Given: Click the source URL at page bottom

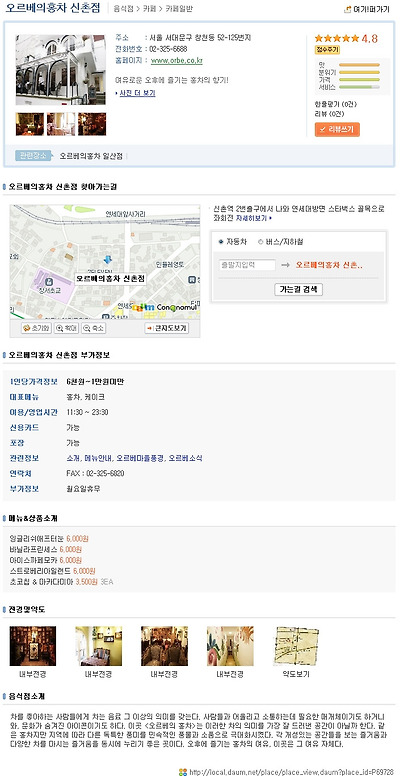Looking at the screenshot, I should pyautogui.click(x=292, y=772).
